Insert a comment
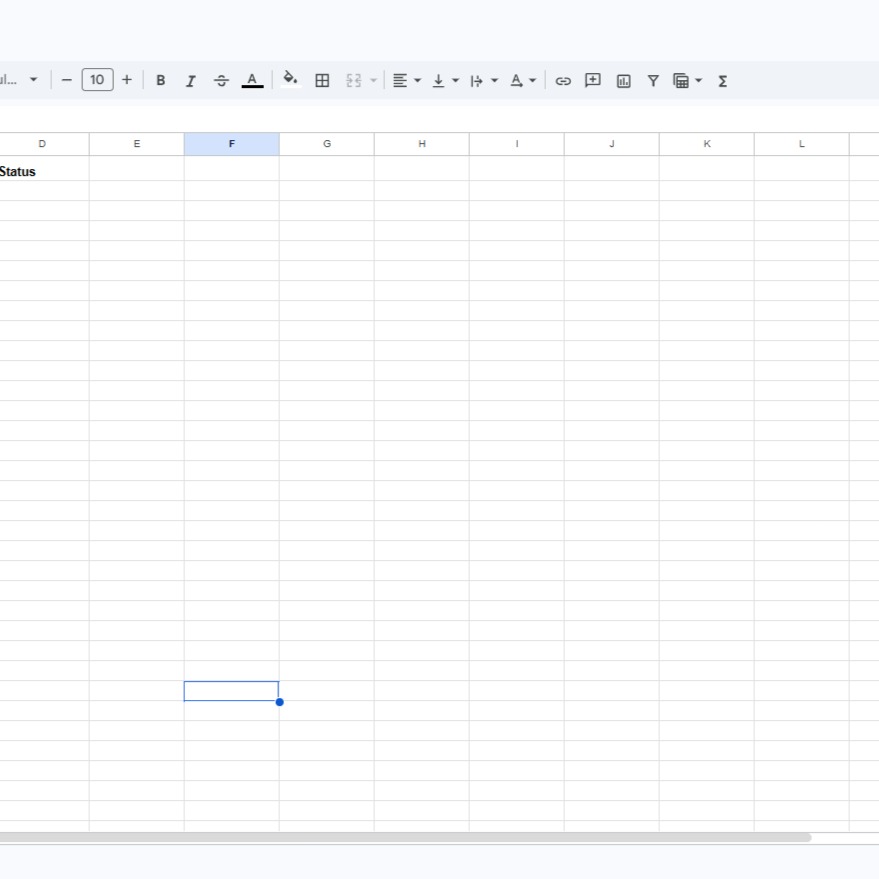Viewport: 879px width, 879px height. (593, 81)
